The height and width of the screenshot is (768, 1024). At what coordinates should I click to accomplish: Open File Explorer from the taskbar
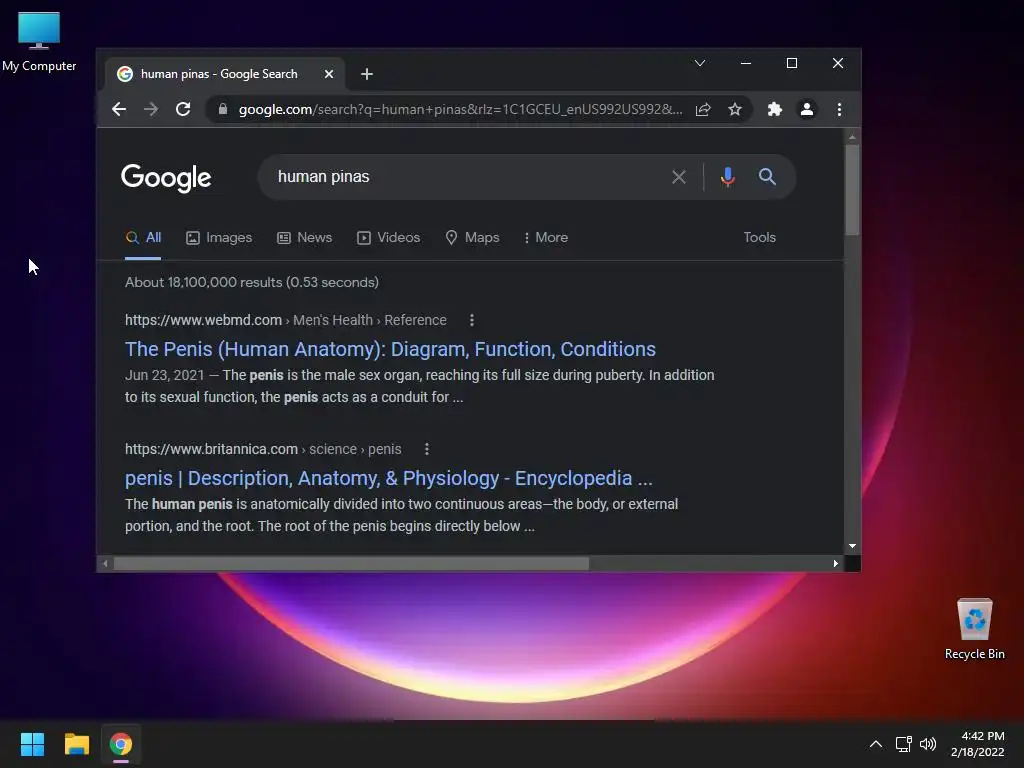click(x=76, y=744)
